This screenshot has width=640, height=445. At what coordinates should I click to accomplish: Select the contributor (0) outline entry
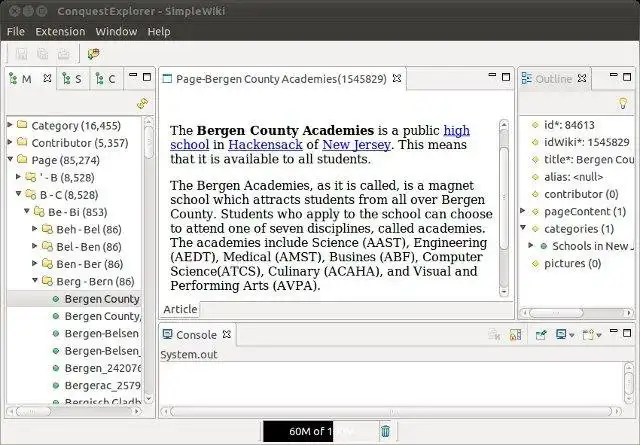coord(581,194)
